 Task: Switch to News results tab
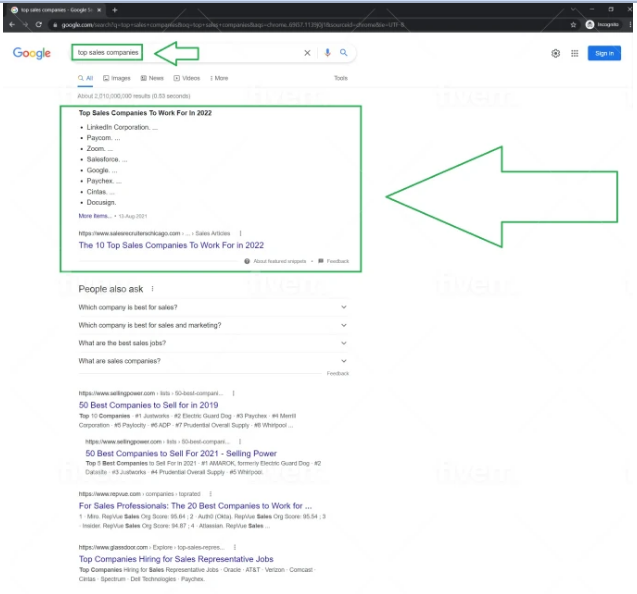click(x=152, y=78)
